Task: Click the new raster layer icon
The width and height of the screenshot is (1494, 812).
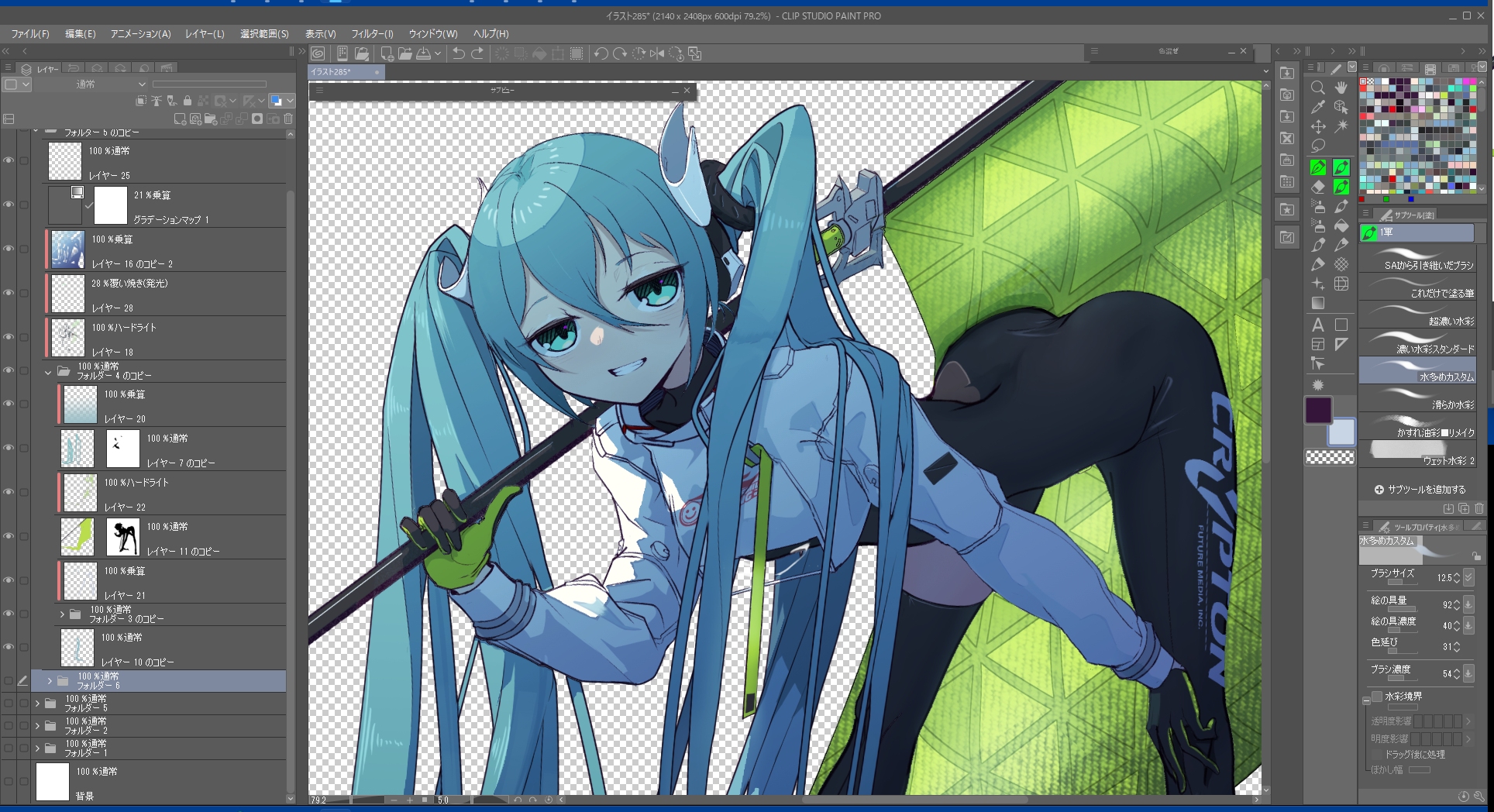Action: [180, 119]
